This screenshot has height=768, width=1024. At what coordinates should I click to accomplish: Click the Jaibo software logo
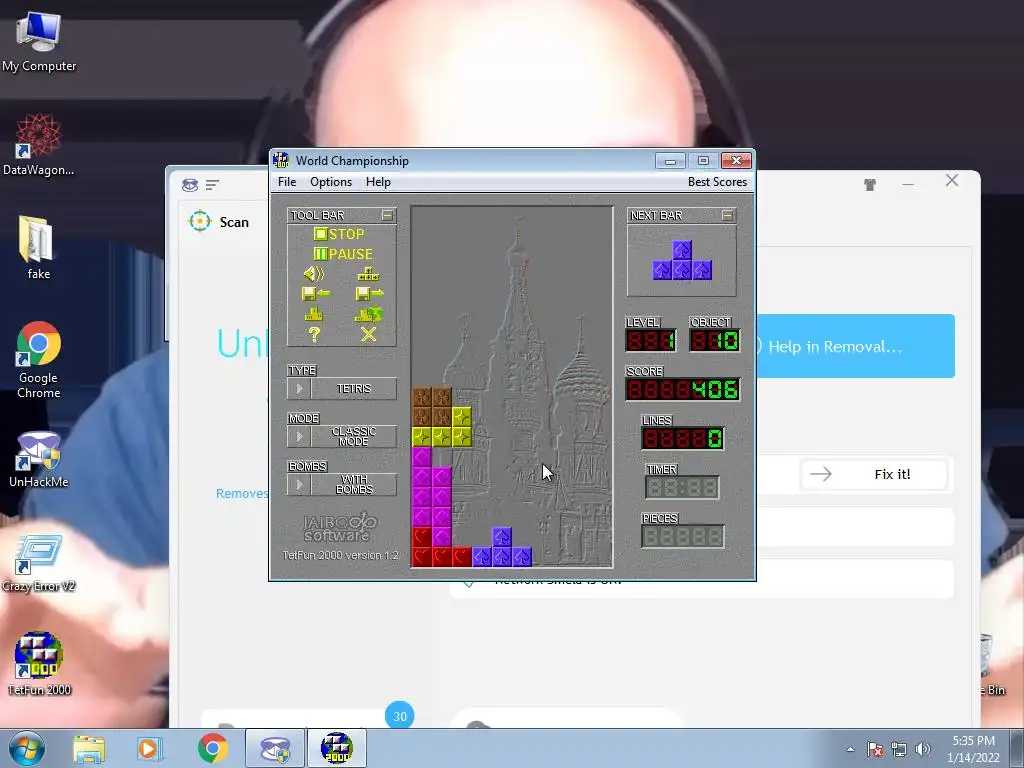pyautogui.click(x=340, y=528)
